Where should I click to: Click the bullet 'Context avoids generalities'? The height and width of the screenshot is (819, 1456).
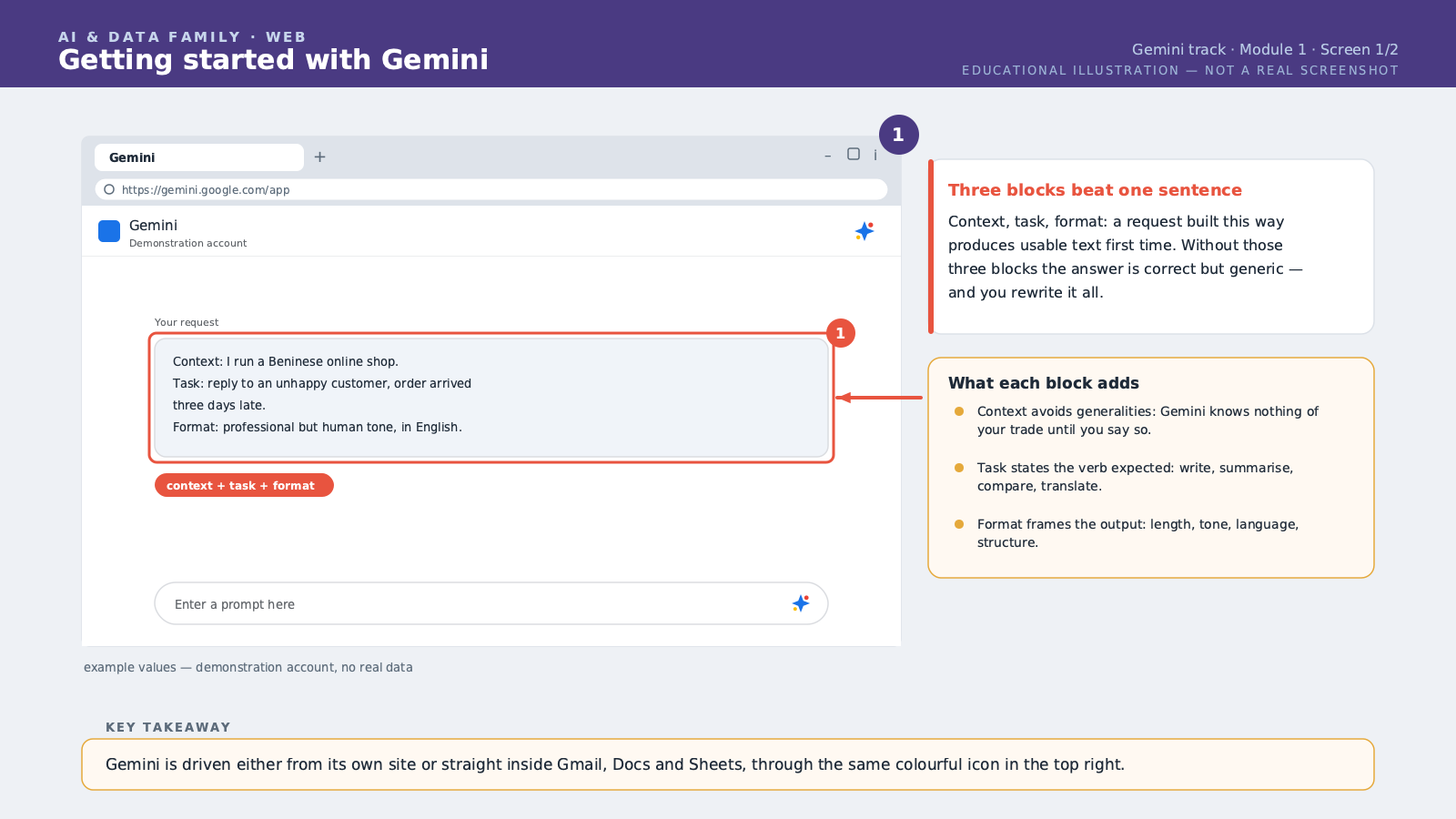[1148, 420]
